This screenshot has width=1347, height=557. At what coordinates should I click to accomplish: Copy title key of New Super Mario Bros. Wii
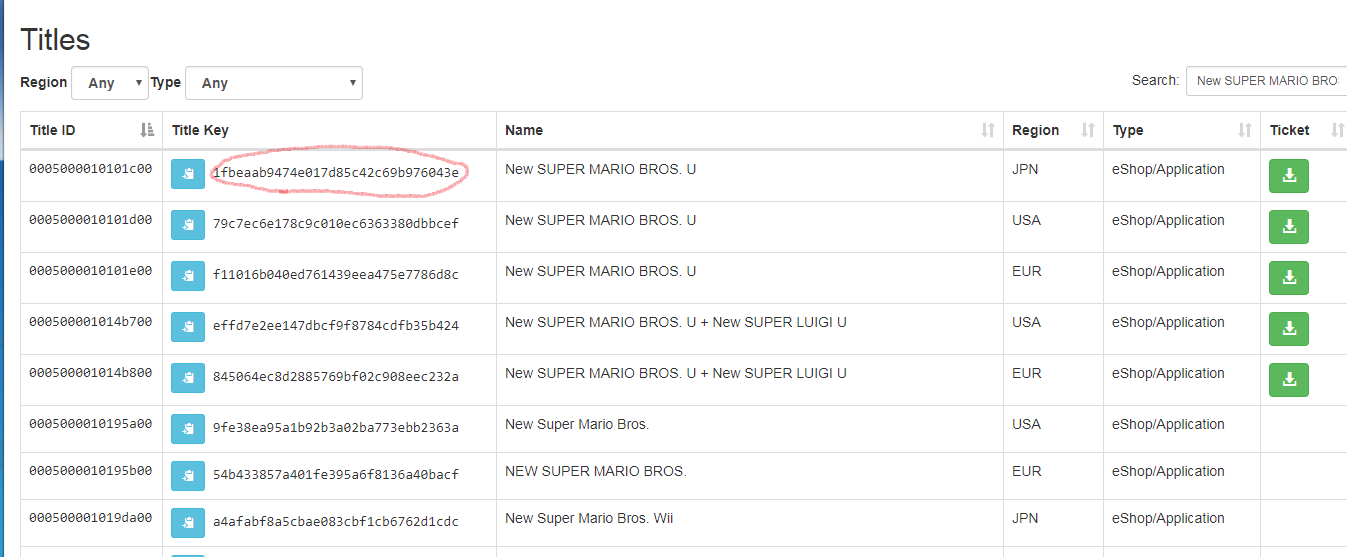coord(188,522)
